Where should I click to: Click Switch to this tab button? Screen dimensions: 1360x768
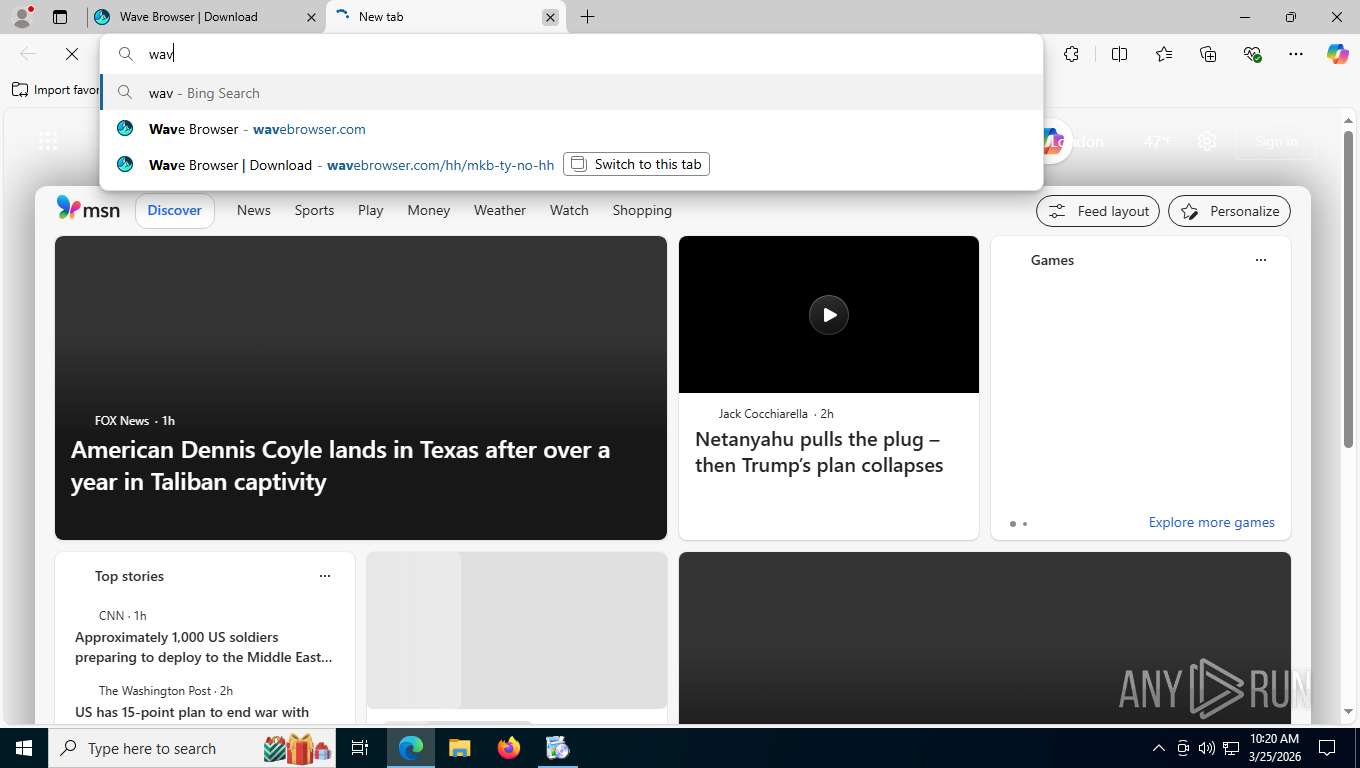[636, 164]
